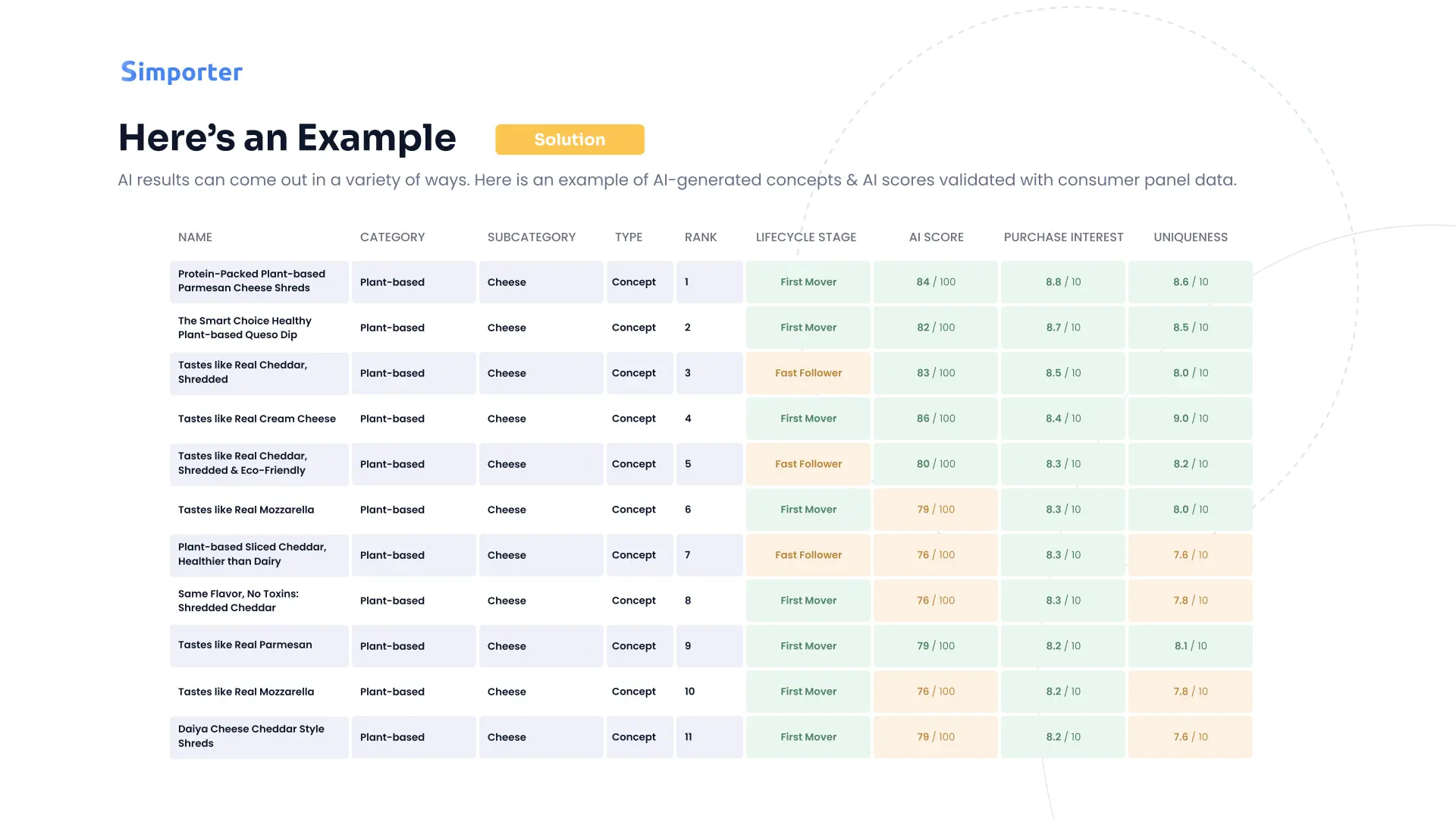Click First Mover tag in rank 1 row
Screen dimensions: 1456x819
point(808,282)
